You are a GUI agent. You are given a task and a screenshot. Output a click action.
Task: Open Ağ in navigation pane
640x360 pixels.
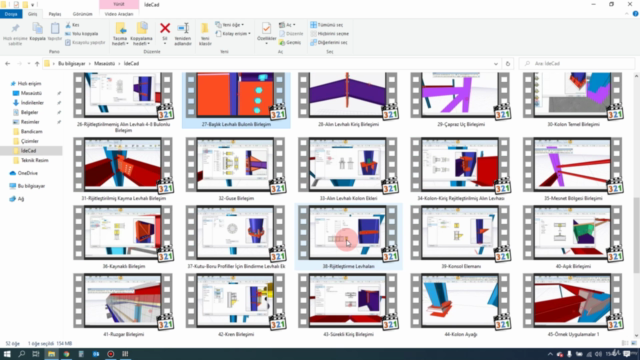point(20,199)
